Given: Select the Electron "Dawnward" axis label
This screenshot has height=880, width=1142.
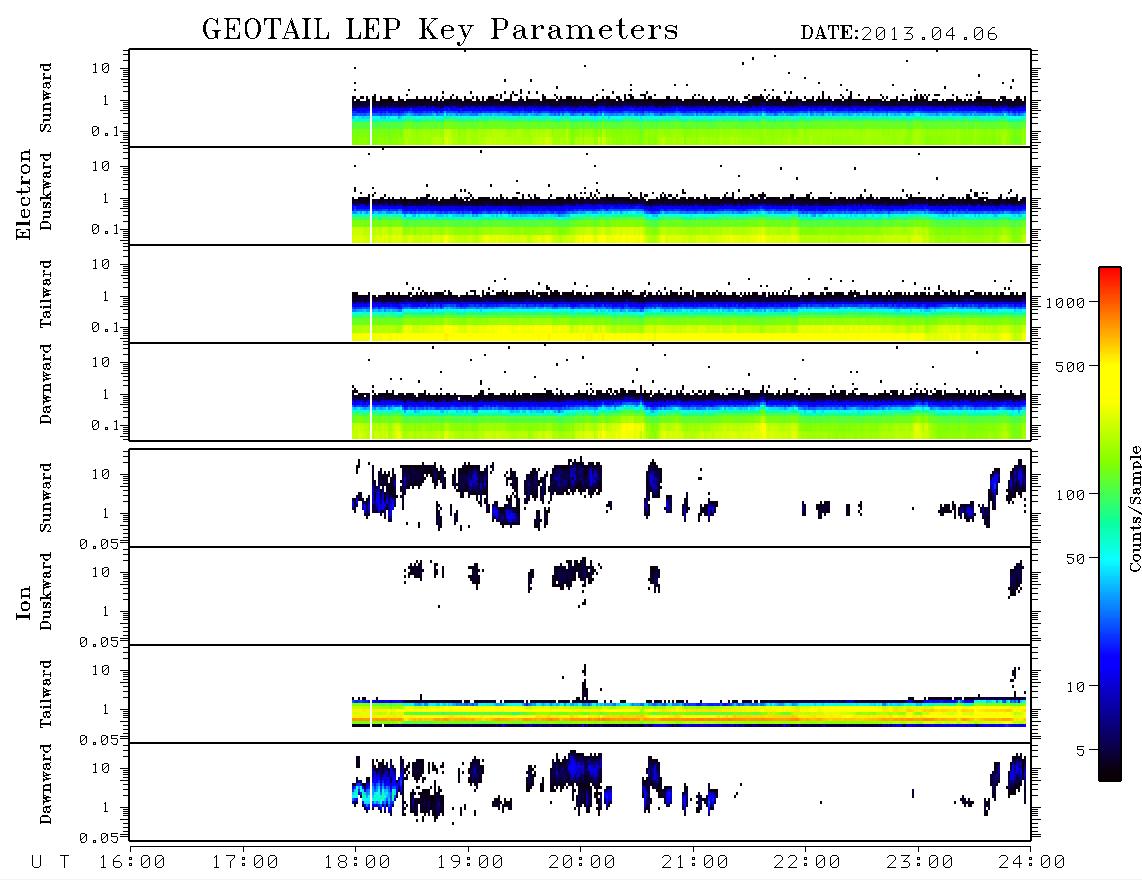Looking at the screenshot, I should (46, 384).
